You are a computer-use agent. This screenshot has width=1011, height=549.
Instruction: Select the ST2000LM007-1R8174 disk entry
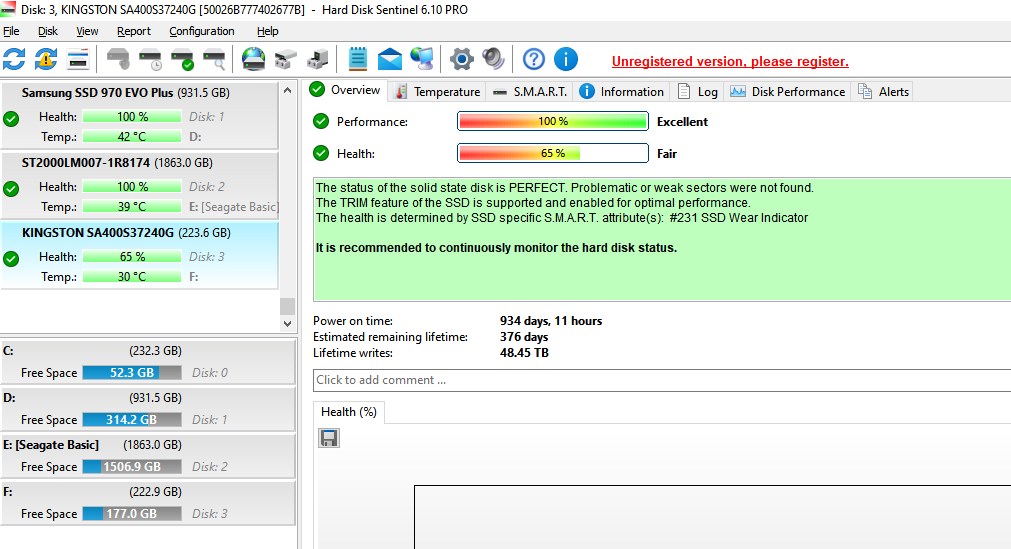click(139, 185)
